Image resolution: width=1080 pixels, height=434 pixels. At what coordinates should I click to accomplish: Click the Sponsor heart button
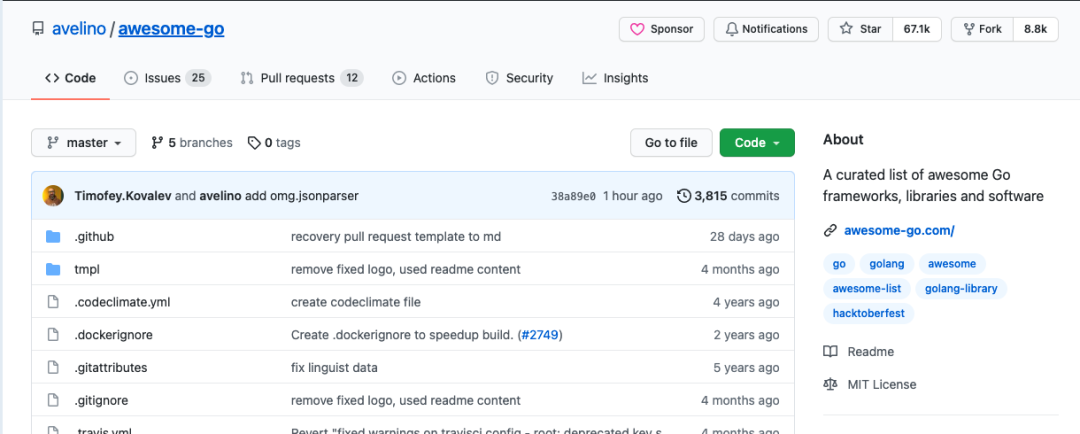[x=662, y=29]
